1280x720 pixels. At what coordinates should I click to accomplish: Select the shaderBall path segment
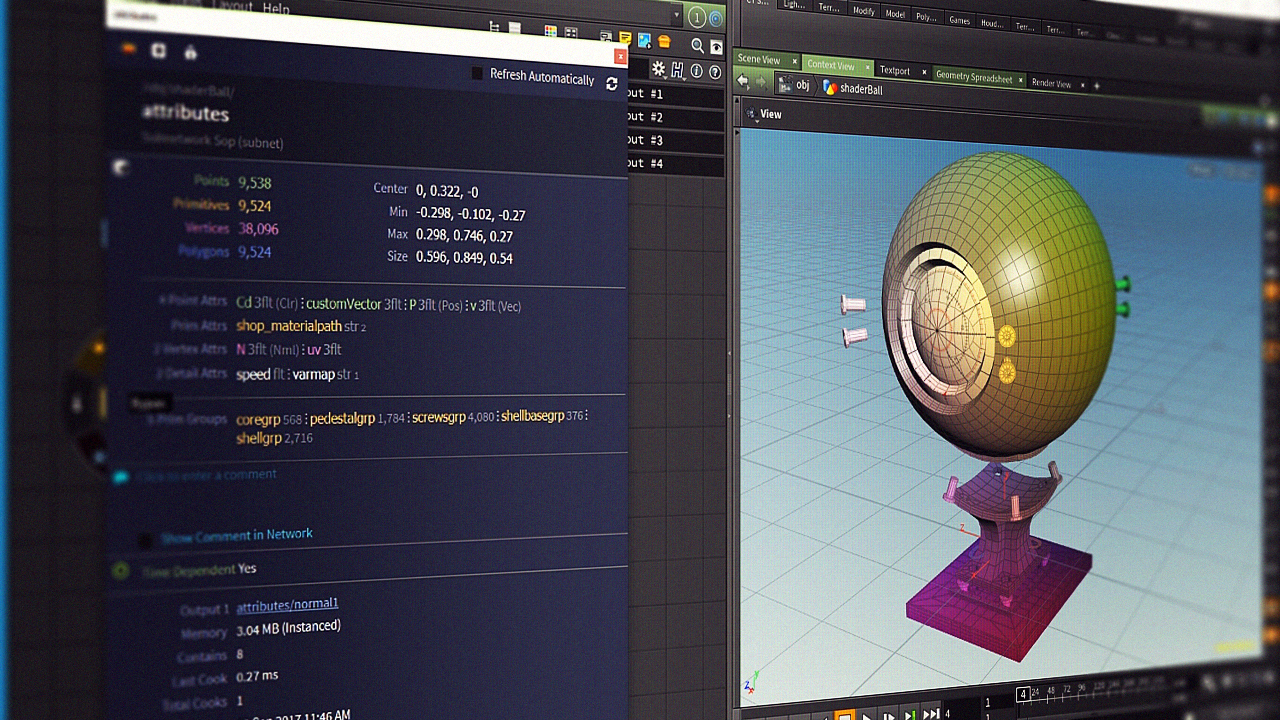pyautogui.click(x=861, y=89)
